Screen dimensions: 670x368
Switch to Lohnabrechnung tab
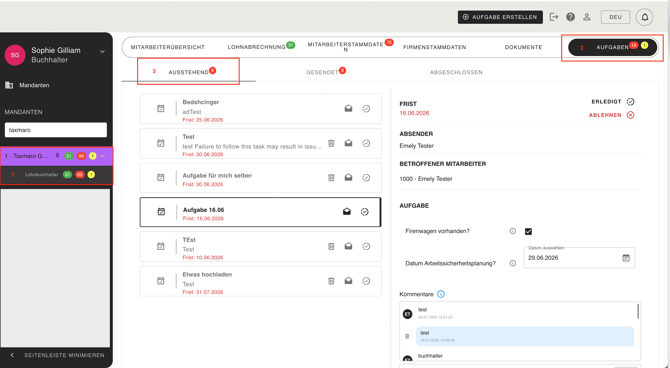point(256,47)
